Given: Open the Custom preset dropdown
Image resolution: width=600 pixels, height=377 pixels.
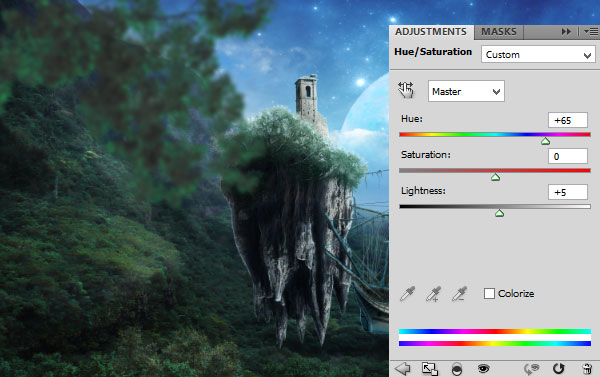Looking at the screenshot, I should tap(538, 54).
